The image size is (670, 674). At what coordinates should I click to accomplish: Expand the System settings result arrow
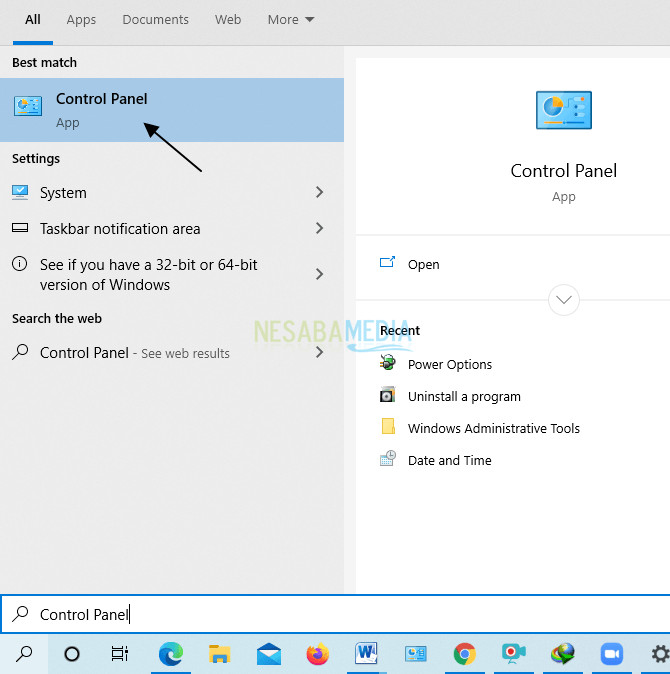(x=319, y=192)
